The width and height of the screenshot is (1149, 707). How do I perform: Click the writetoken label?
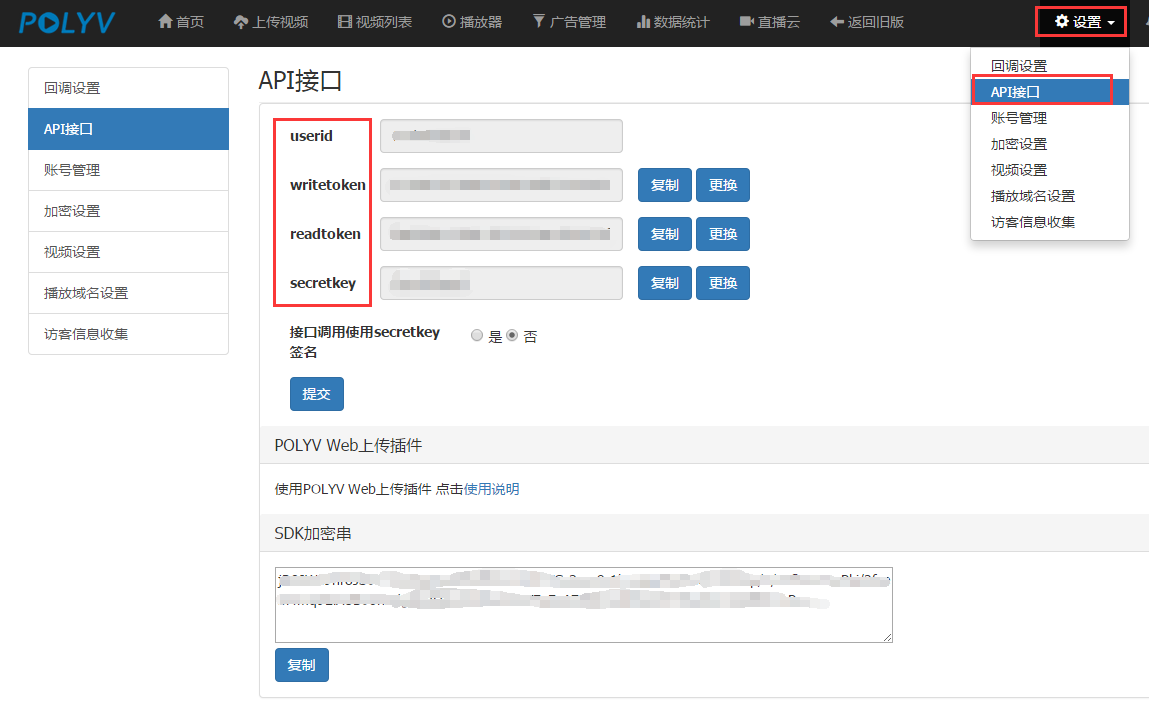coord(328,185)
